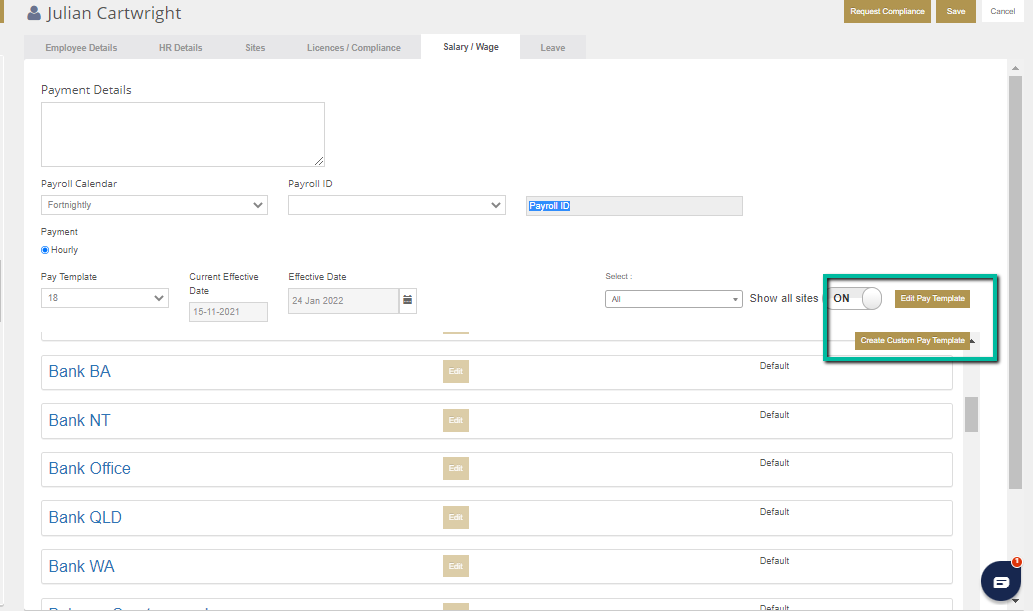Click the Default label in Bank Office row
Screen dimensions: 1033x611
pos(774,463)
